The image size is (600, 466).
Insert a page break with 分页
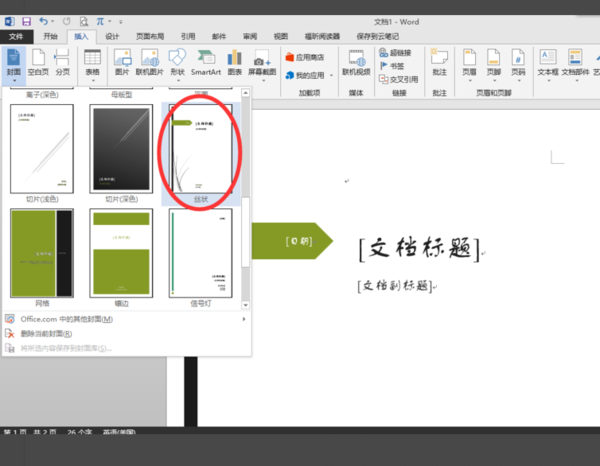coord(62,63)
